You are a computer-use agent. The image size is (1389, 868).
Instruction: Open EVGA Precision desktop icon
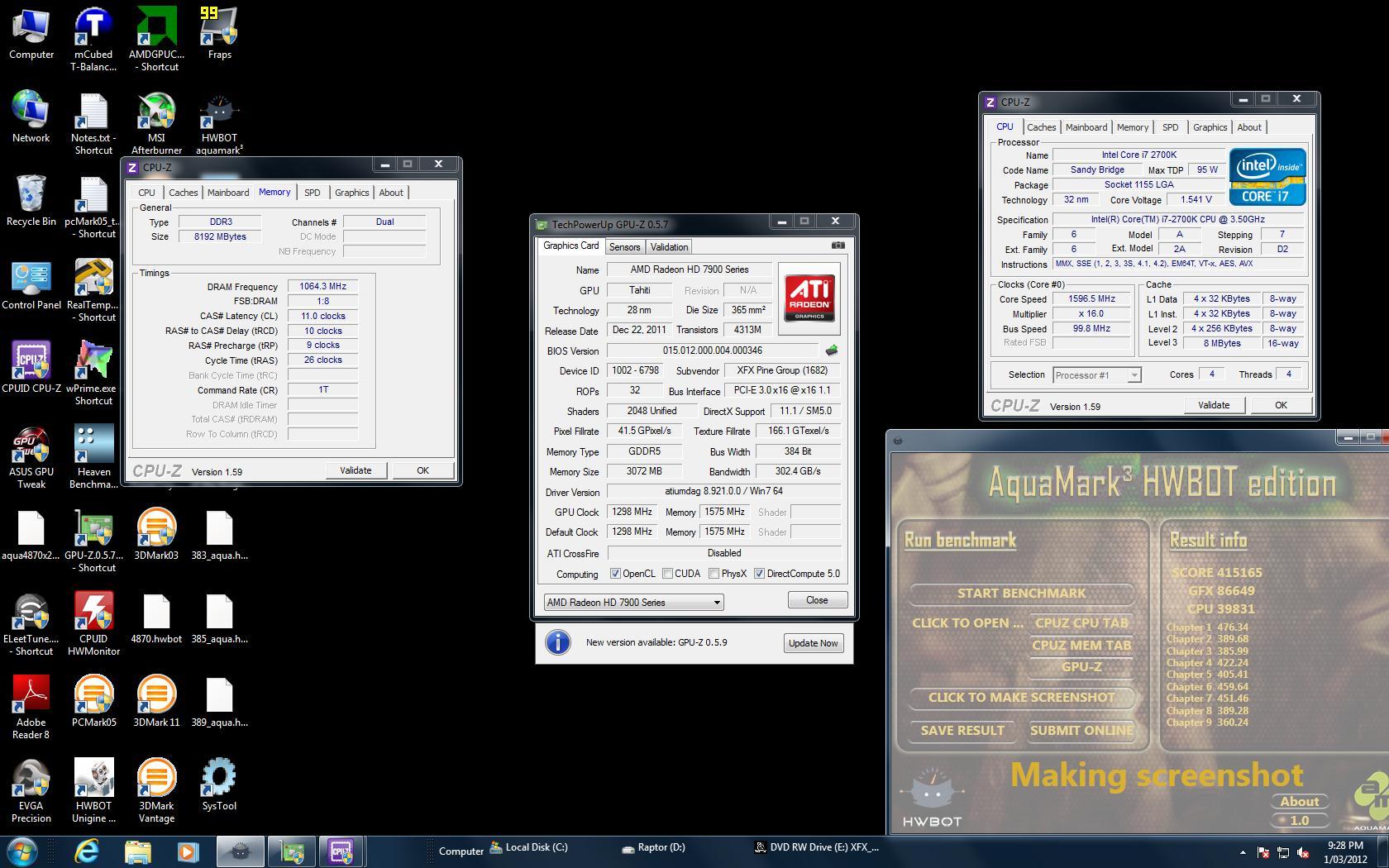click(31, 790)
